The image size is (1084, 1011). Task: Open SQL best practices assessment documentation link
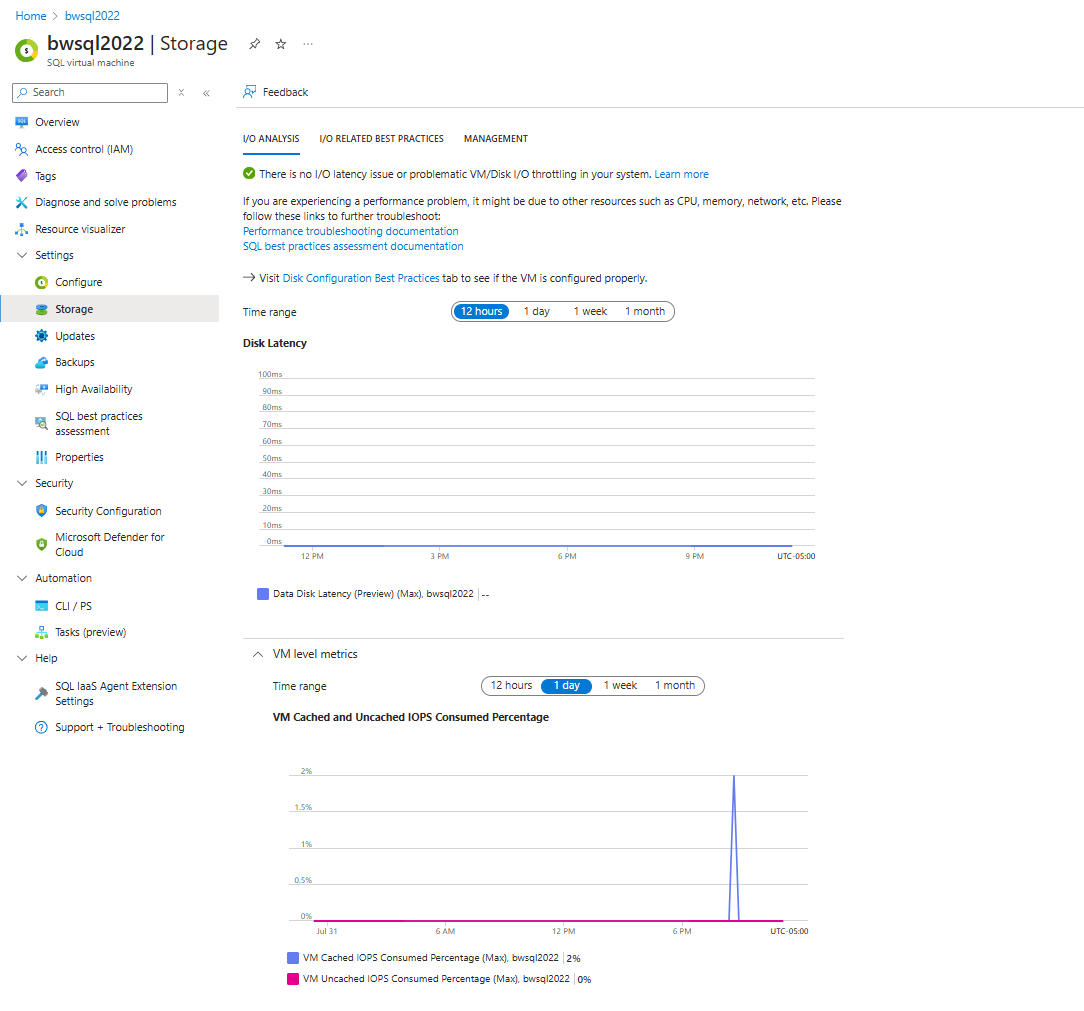[353, 246]
